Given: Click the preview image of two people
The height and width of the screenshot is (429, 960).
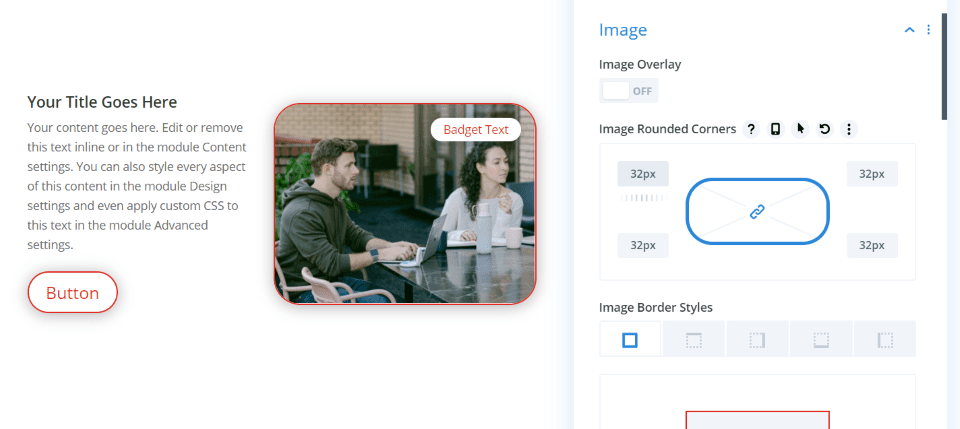Looking at the screenshot, I should (405, 220).
